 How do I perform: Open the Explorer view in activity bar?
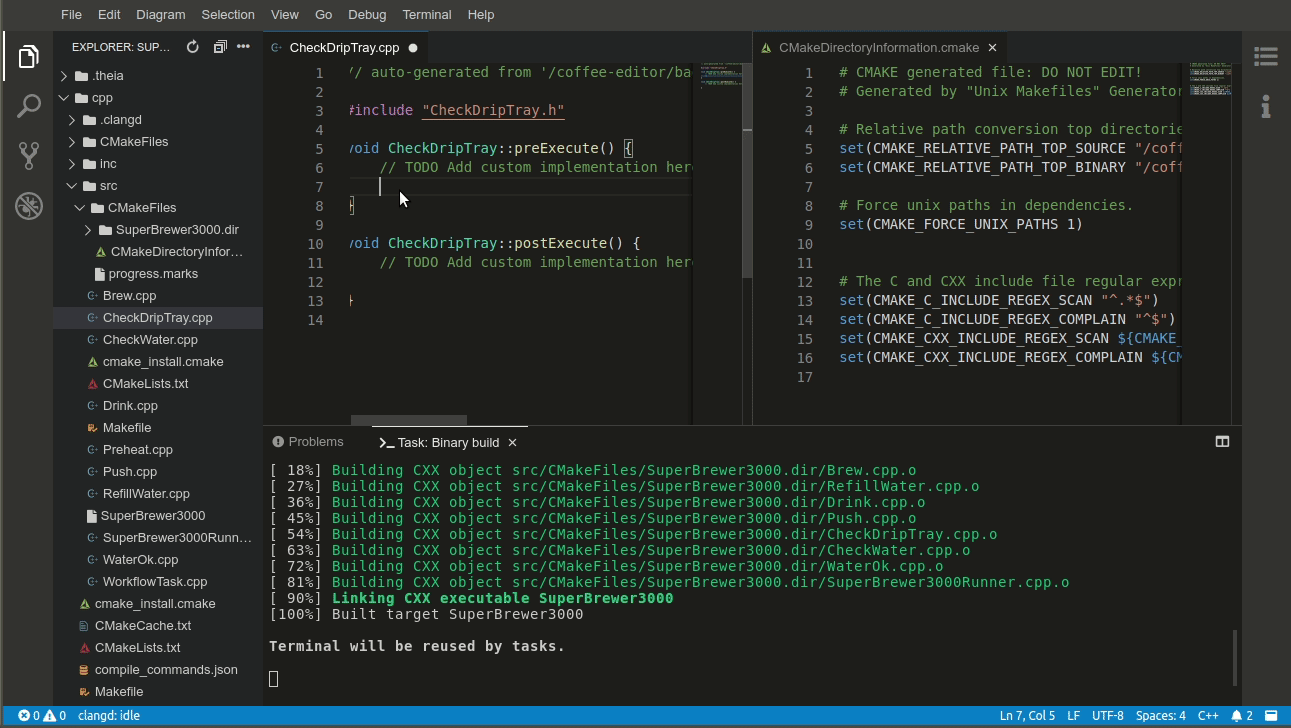coord(28,57)
